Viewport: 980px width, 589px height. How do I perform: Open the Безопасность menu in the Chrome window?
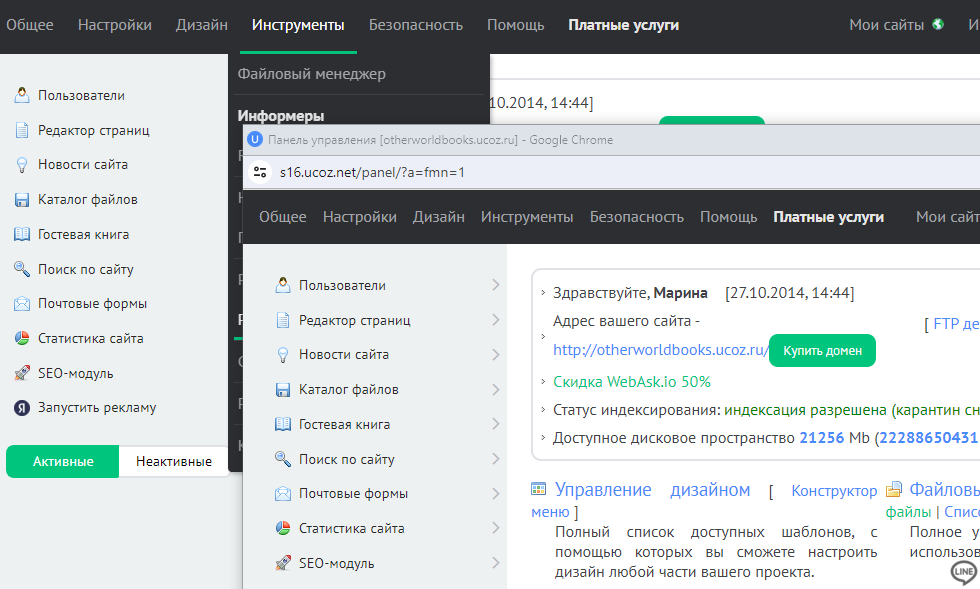coord(637,217)
